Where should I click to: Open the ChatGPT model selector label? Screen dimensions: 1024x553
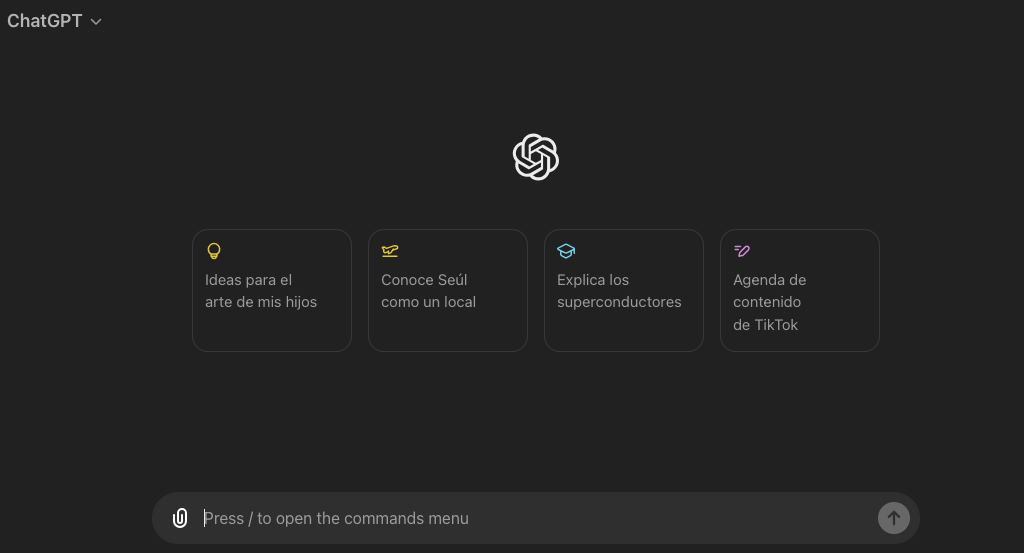pos(44,21)
